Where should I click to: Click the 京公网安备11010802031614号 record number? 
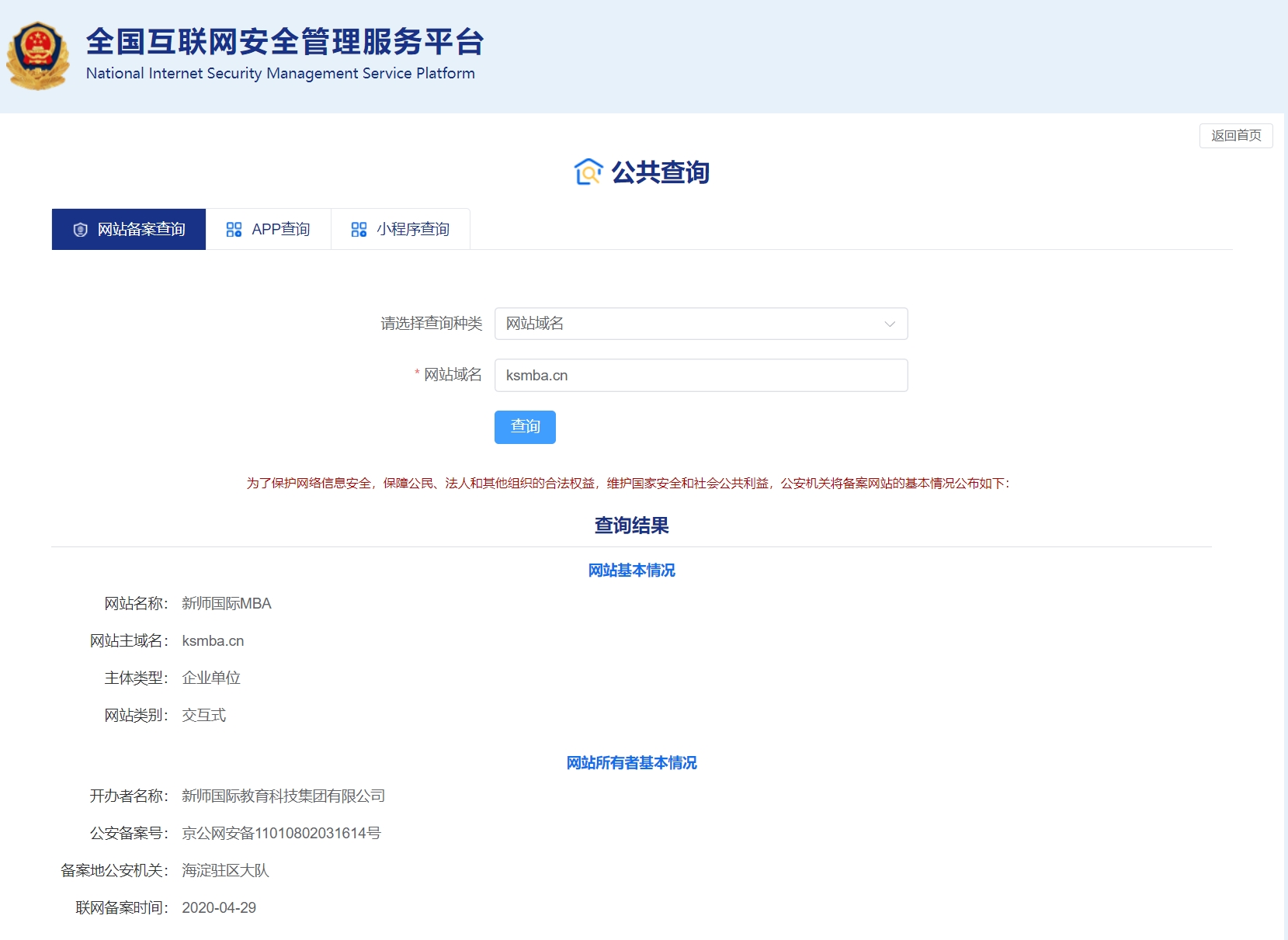click(282, 833)
